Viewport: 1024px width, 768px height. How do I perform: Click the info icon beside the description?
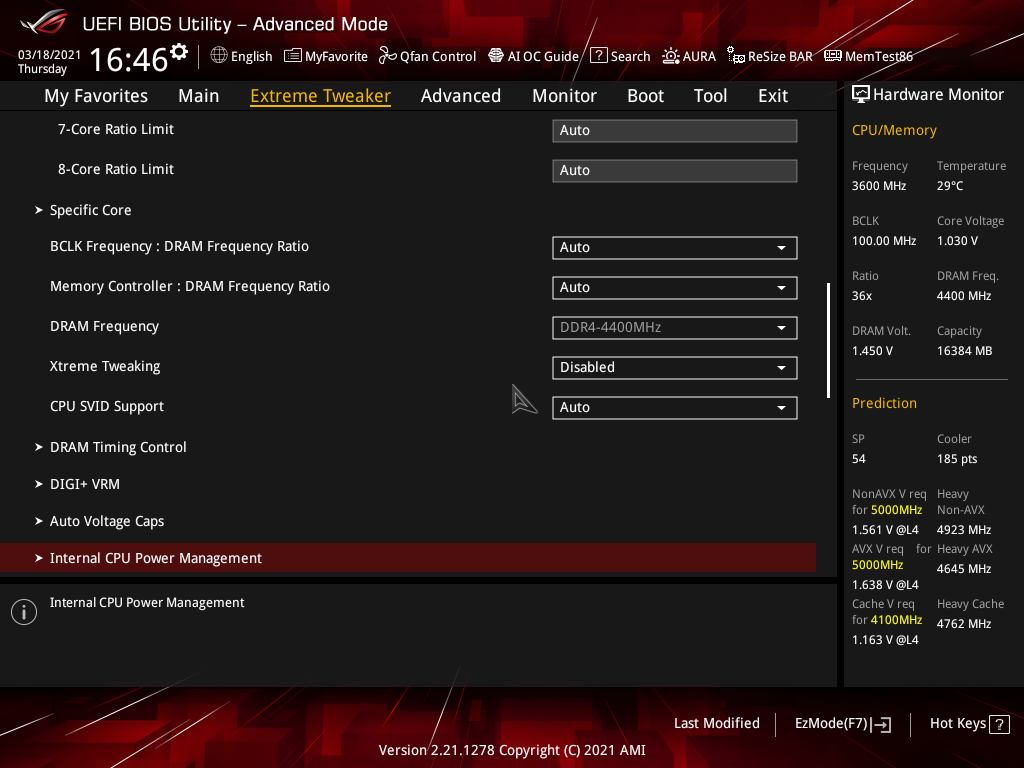(24, 612)
